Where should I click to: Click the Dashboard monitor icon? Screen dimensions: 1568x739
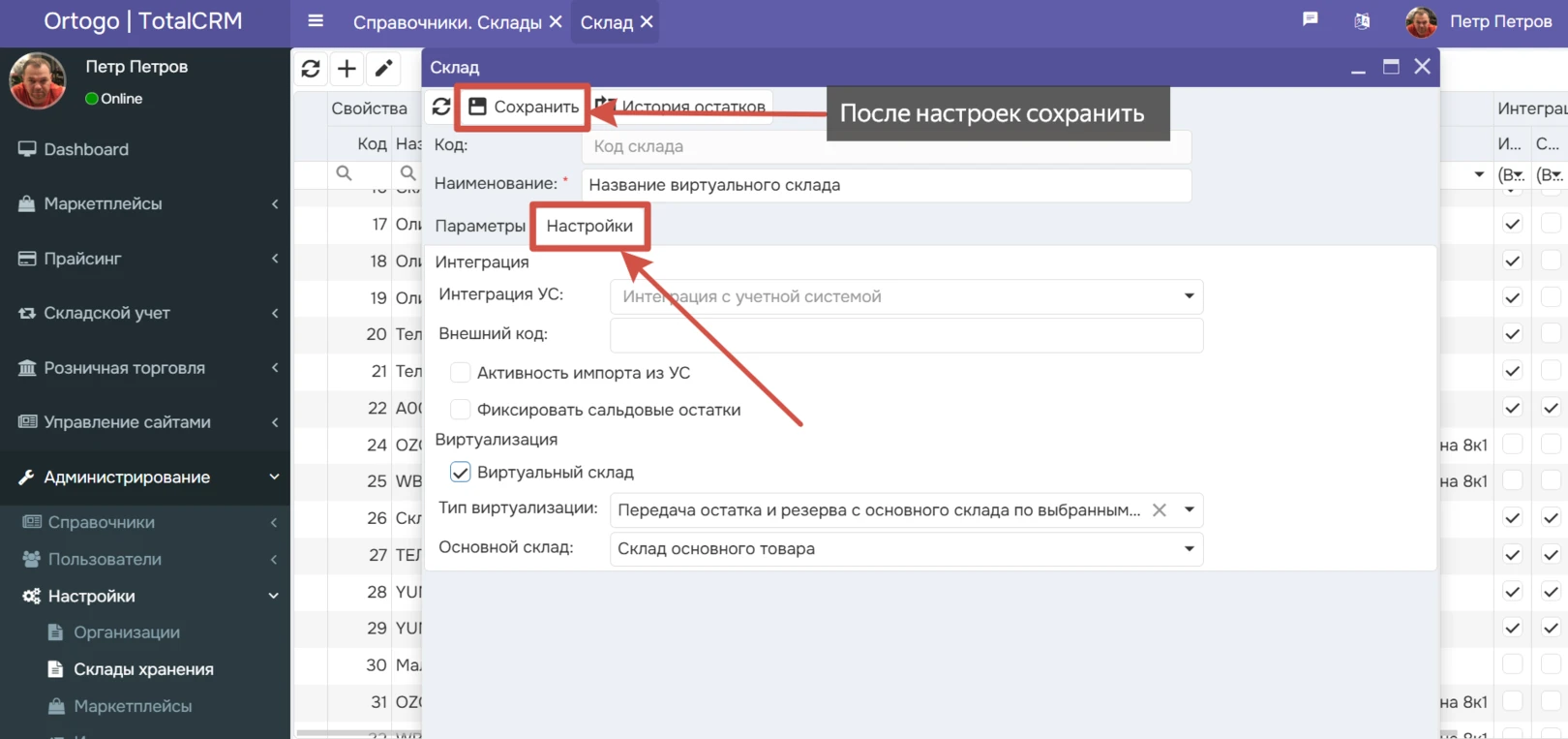[27, 149]
